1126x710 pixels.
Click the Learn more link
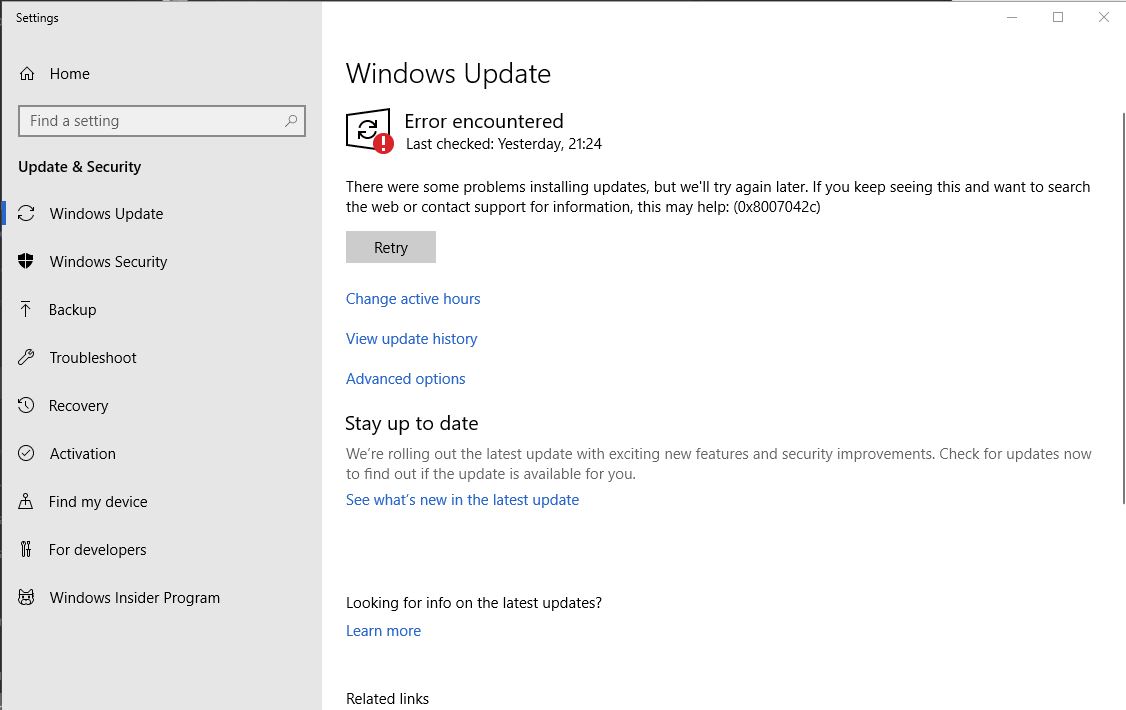(383, 630)
